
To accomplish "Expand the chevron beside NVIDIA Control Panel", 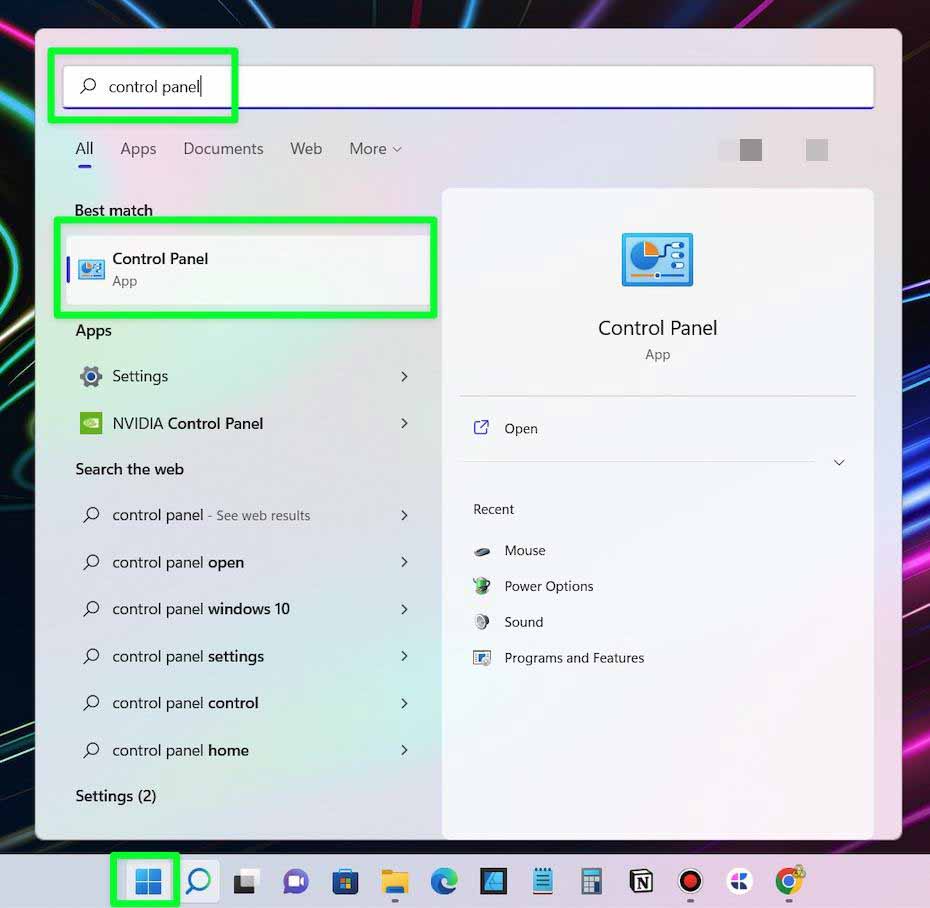I will (404, 423).
